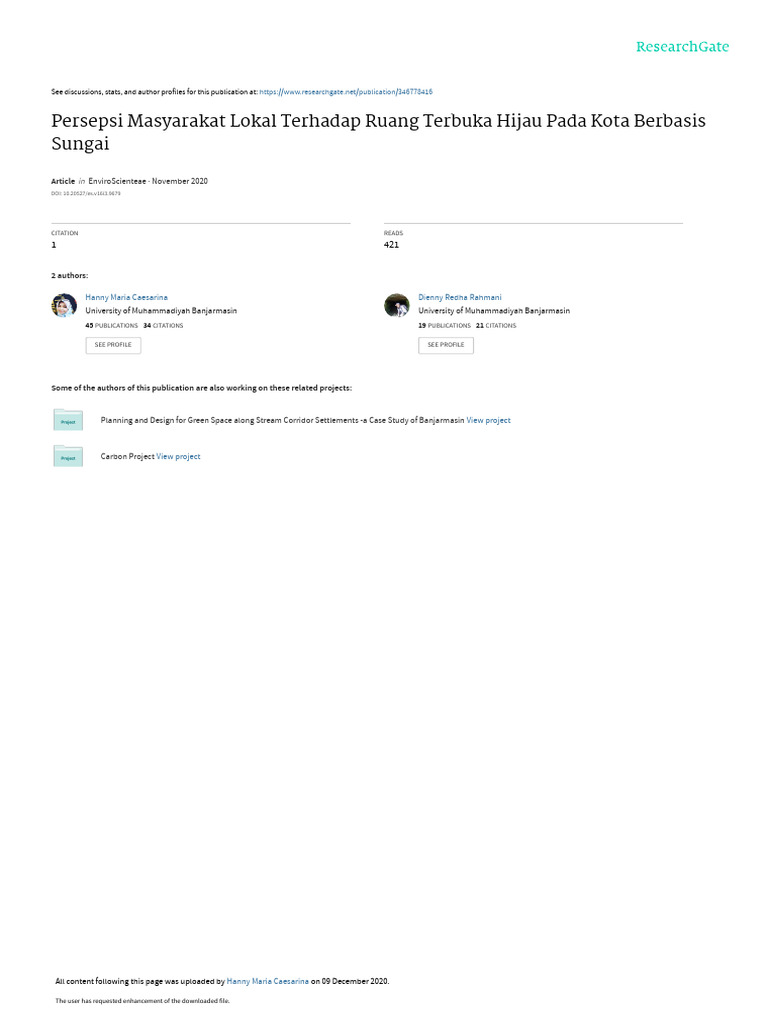This screenshot has width=768, height=1024.
Task: Click the EnviroScienteae journal name
Action: [x=117, y=182]
